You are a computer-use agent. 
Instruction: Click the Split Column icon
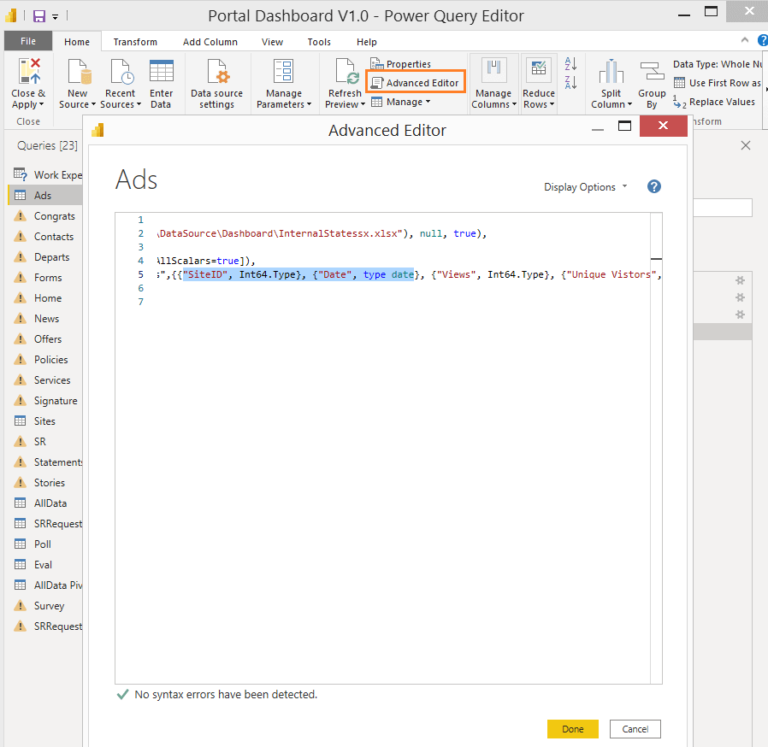tap(611, 72)
